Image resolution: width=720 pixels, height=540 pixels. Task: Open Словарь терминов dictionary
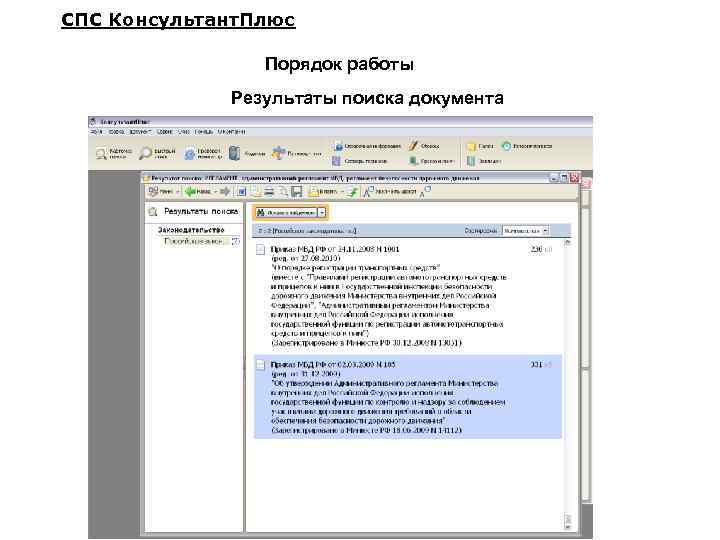[x=360, y=161]
